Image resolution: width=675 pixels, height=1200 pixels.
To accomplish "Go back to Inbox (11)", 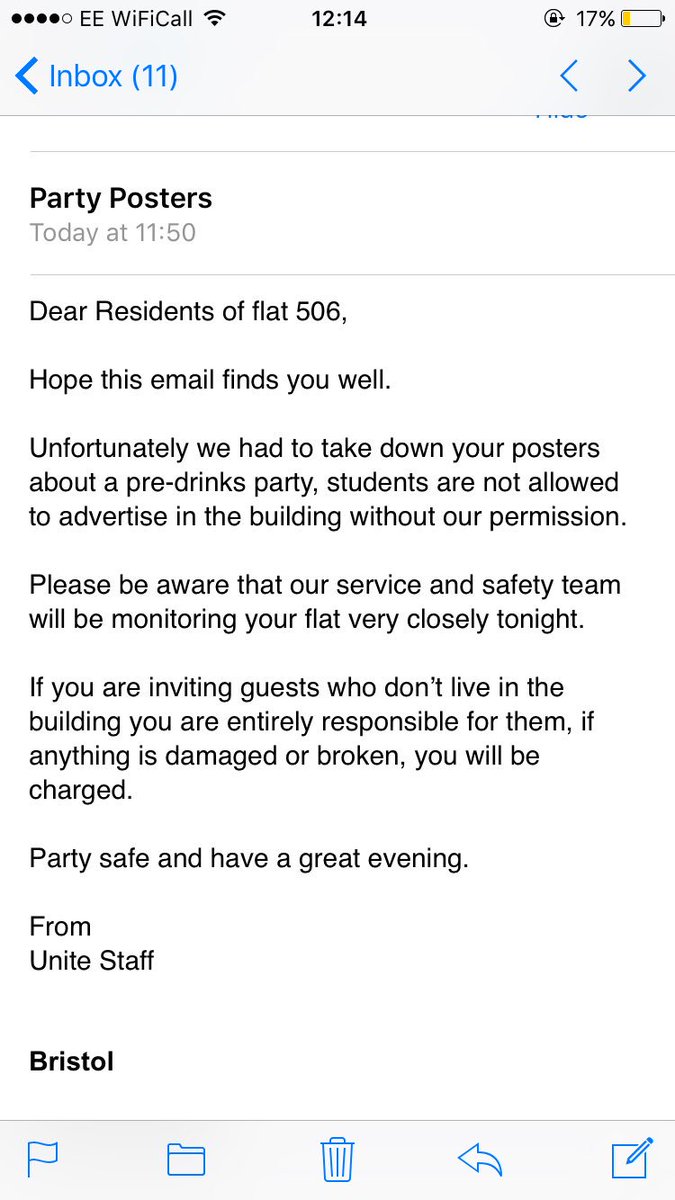I will [x=97, y=76].
